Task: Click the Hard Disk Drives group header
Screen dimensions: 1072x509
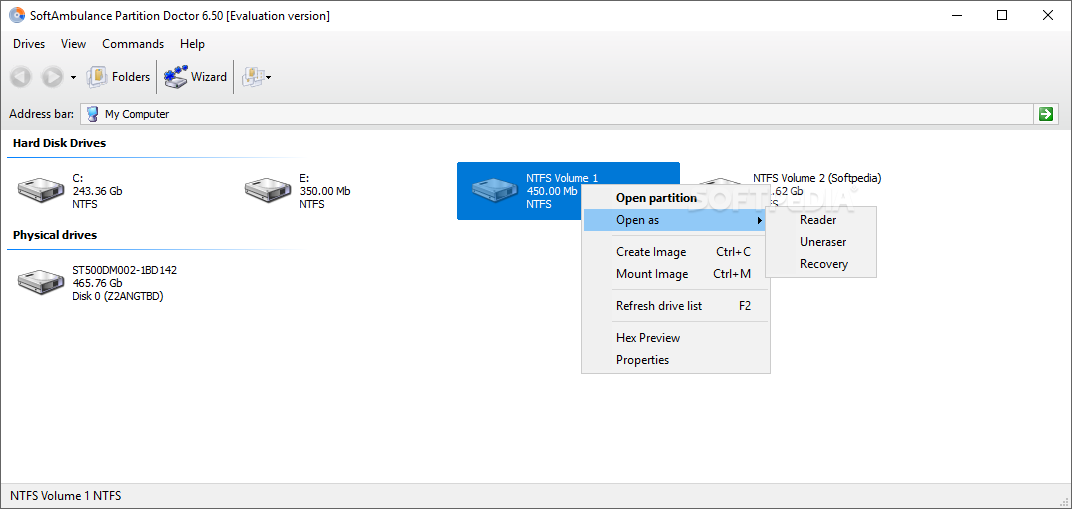Action: [59, 143]
